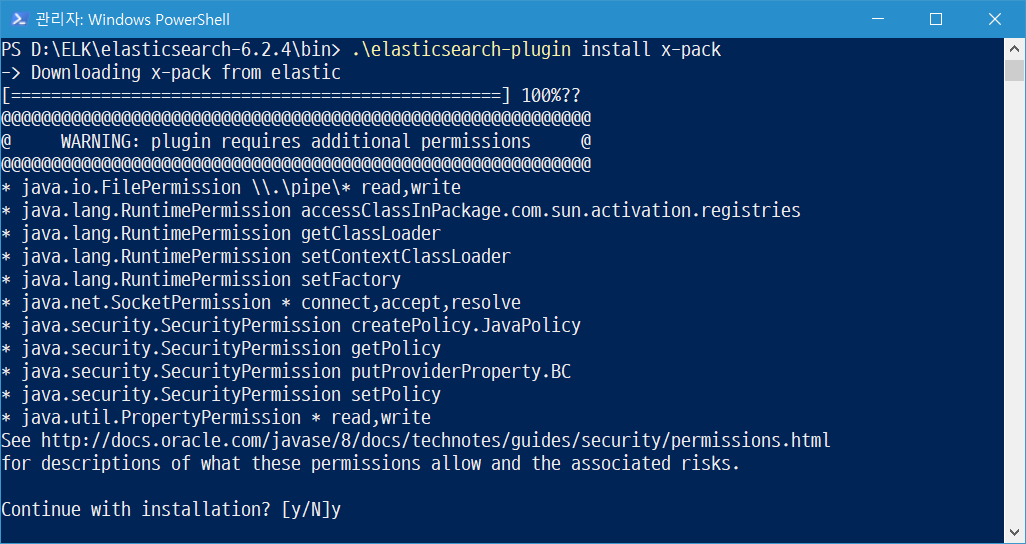Click the window title text 'Windows PowerShell'
Screen dimensions: 1026x544
coord(159,20)
